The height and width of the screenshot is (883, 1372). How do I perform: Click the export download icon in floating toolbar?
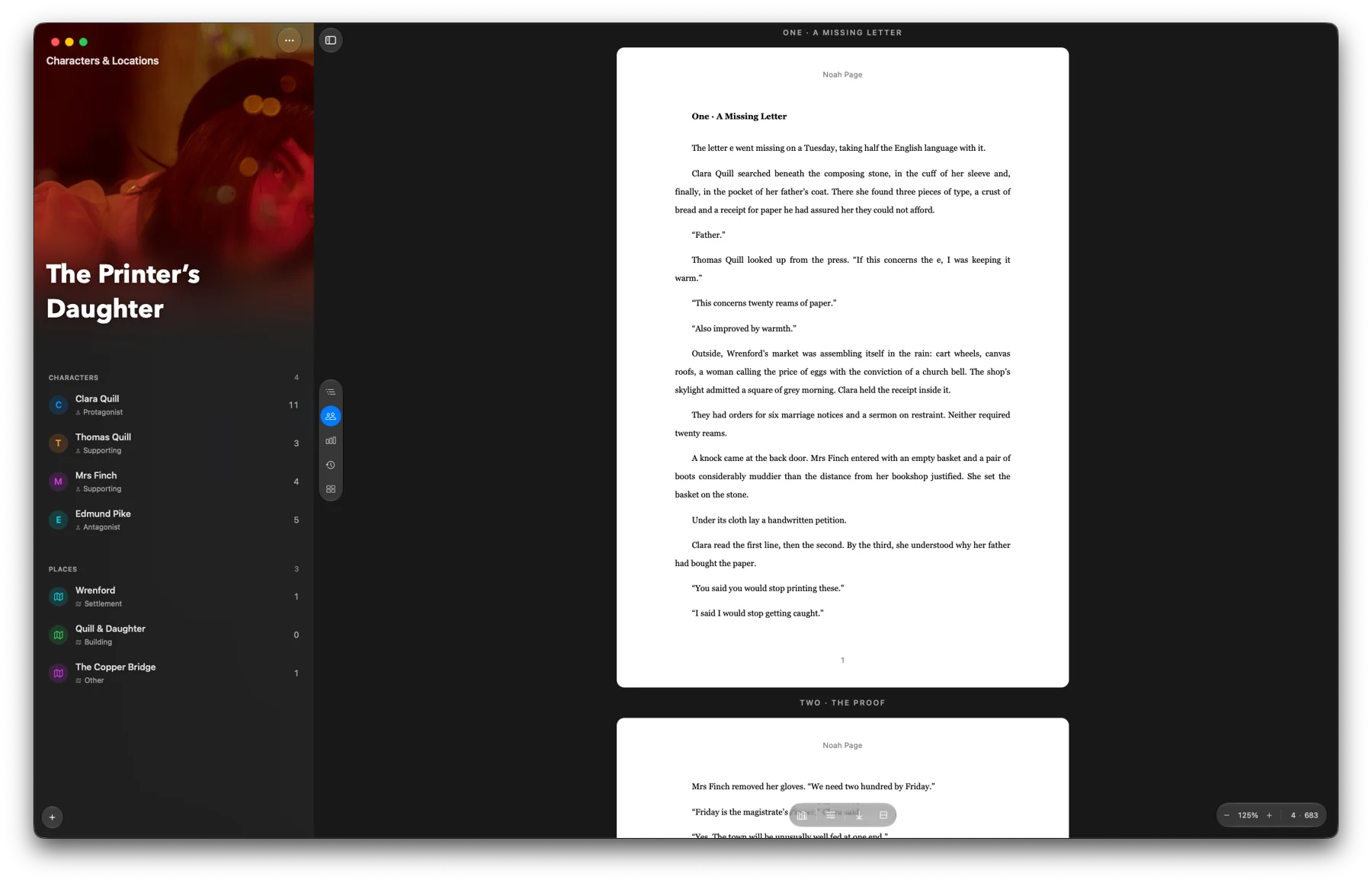[859, 815]
